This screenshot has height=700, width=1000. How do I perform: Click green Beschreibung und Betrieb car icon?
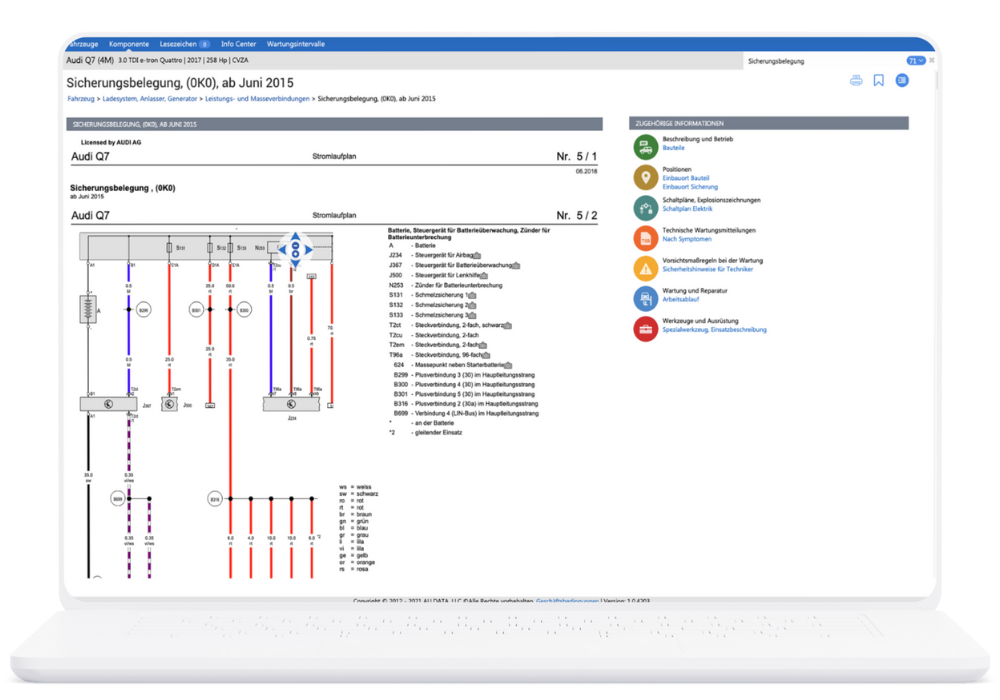pos(645,147)
